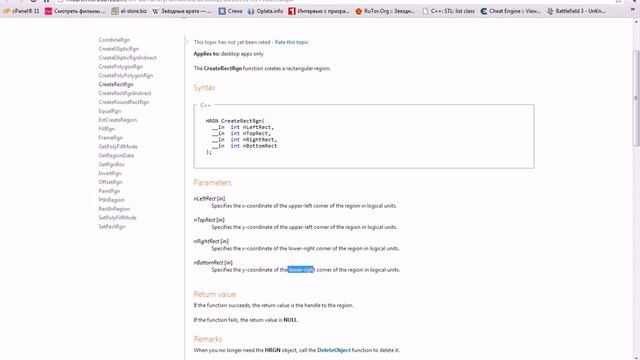Collapse the navigation pane arrow

point(186,42)
